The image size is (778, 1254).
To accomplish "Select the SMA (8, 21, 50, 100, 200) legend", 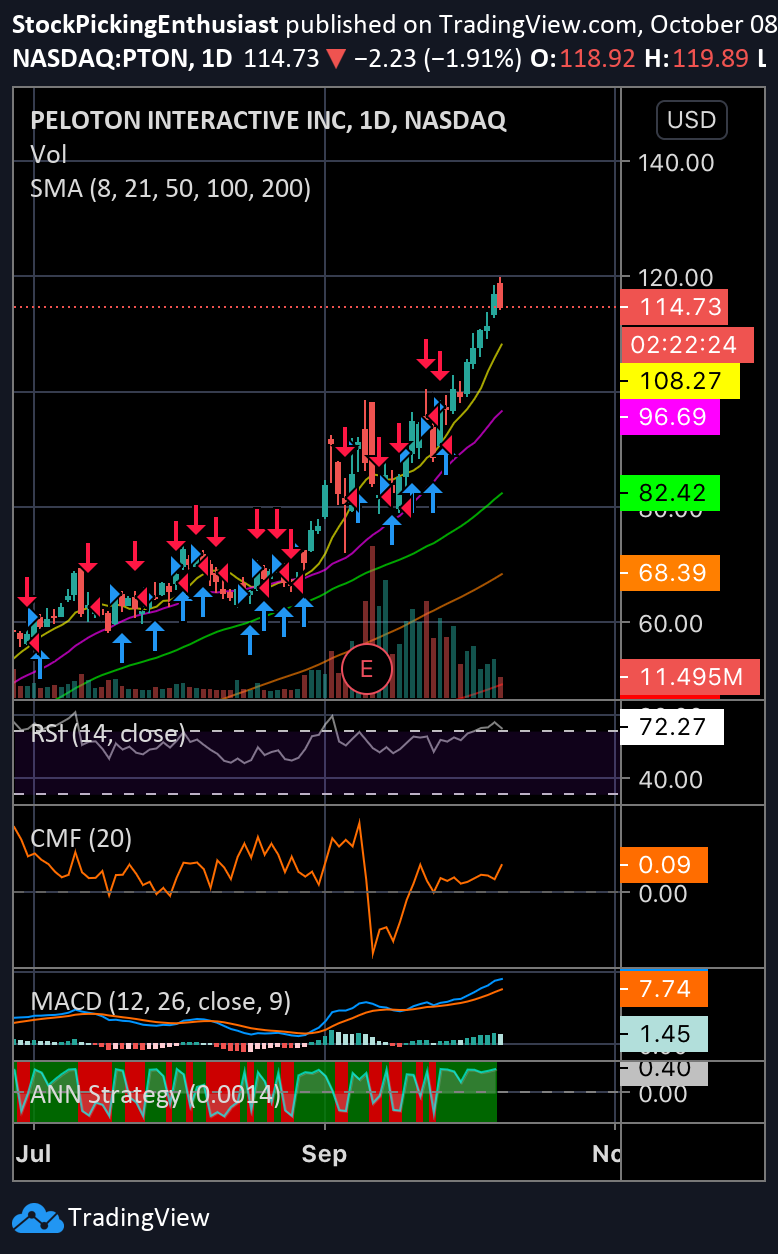I will pos(170,187).
